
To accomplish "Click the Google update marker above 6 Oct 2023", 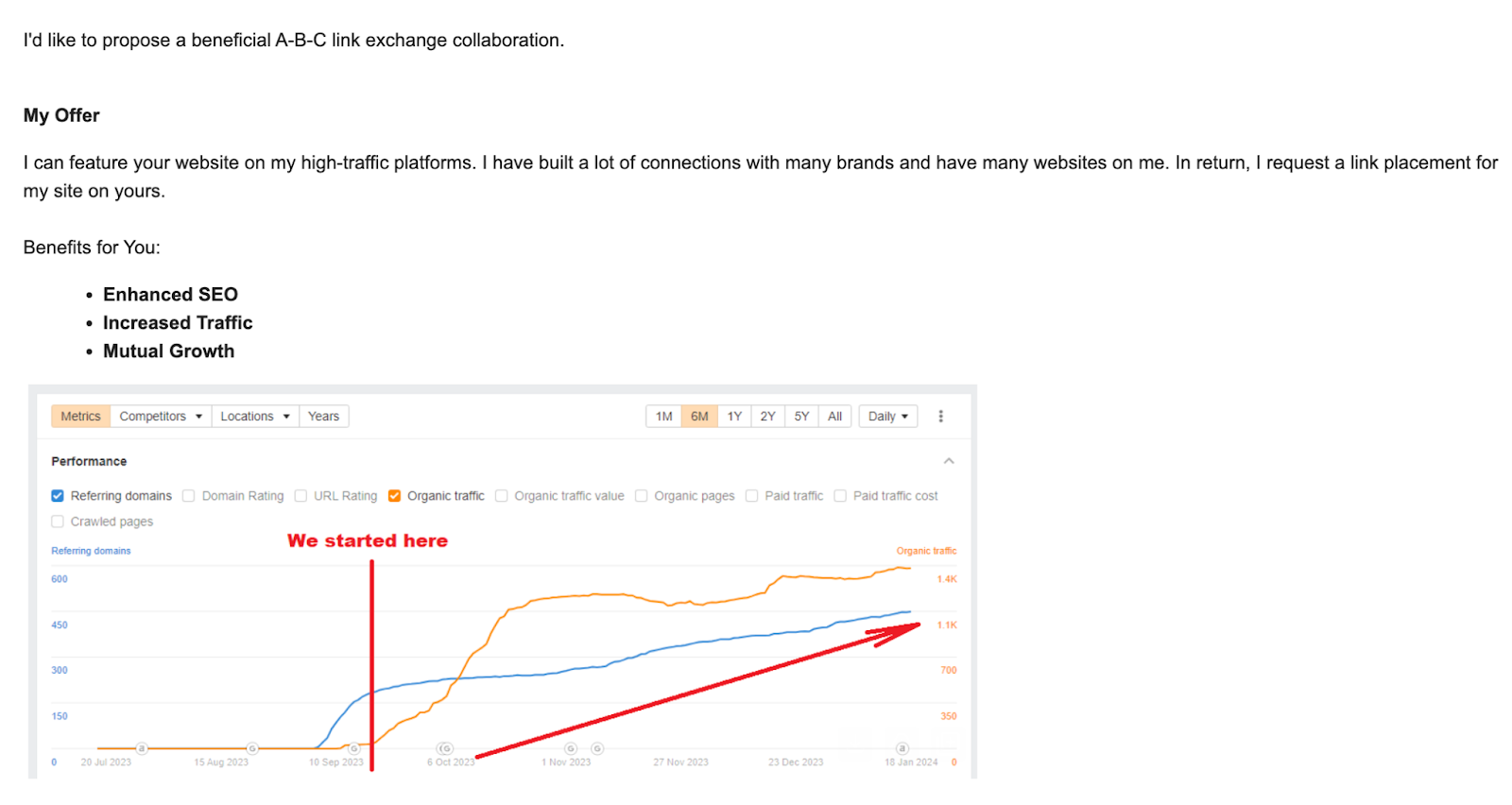I will coord(445,748).
